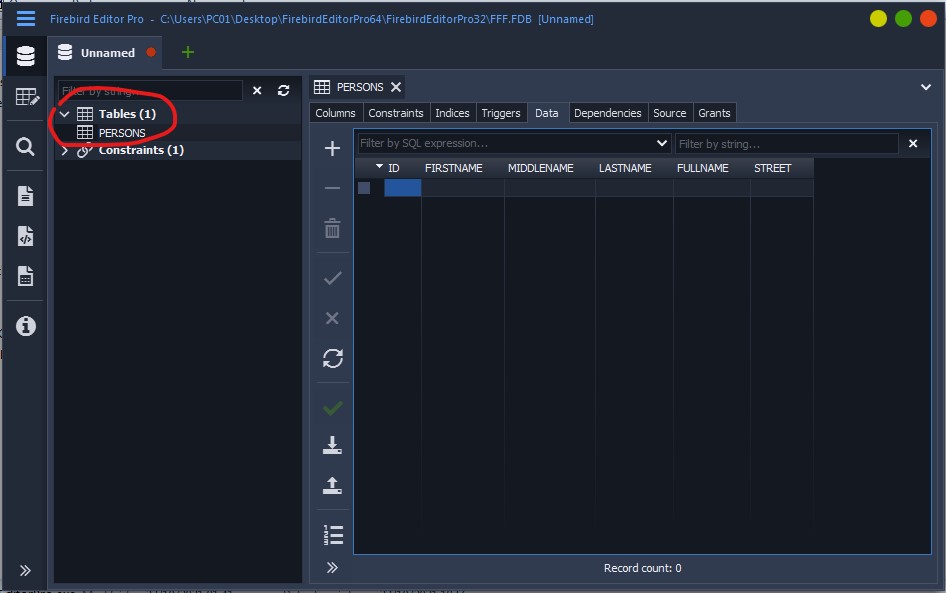Add a new connection with green plus
The image size is (946, 593).
point(188,52)
